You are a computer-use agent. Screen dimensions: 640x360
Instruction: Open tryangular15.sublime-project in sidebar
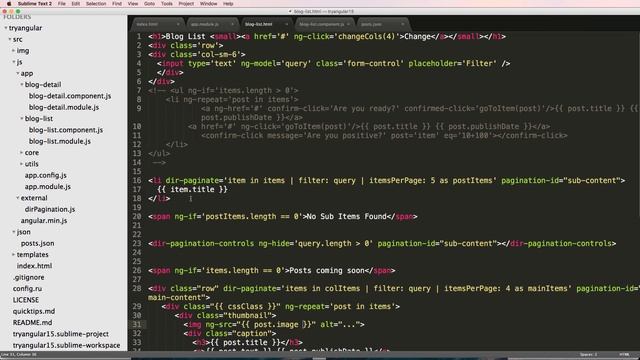(x=60, y=334)
